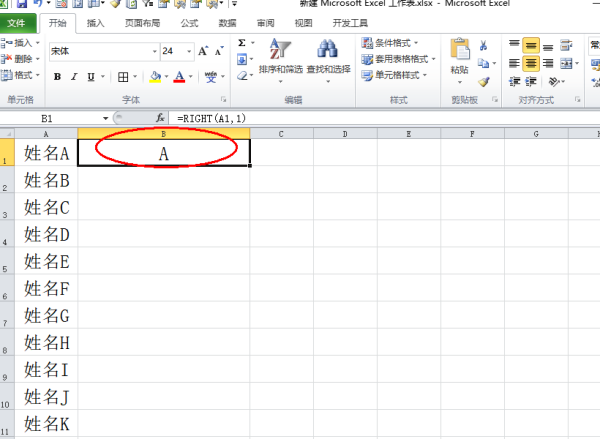The image size is (600, 439).
Task: Click the Fill down icon
Action: coord(242,59)
